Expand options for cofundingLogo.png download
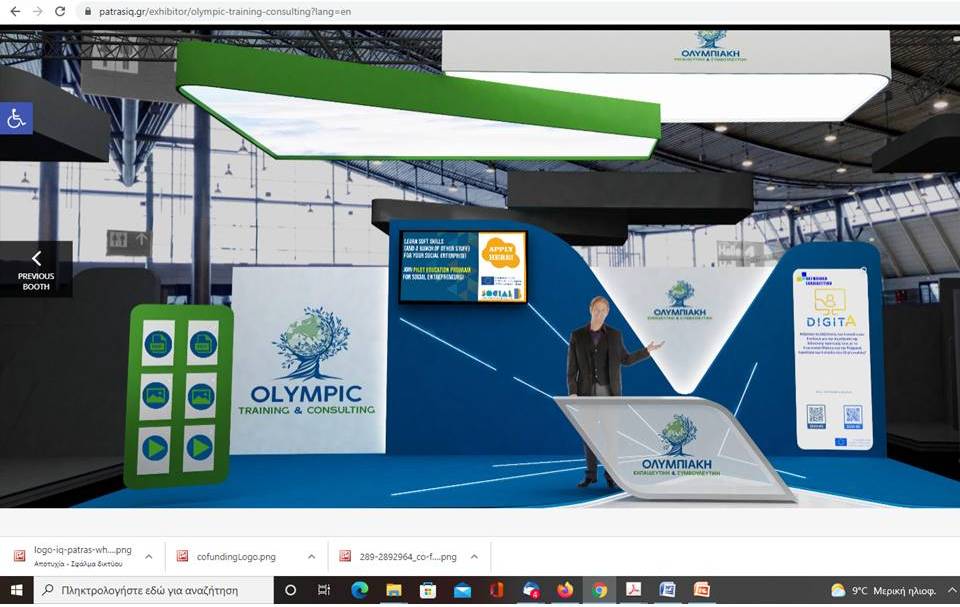 [312, 557]
